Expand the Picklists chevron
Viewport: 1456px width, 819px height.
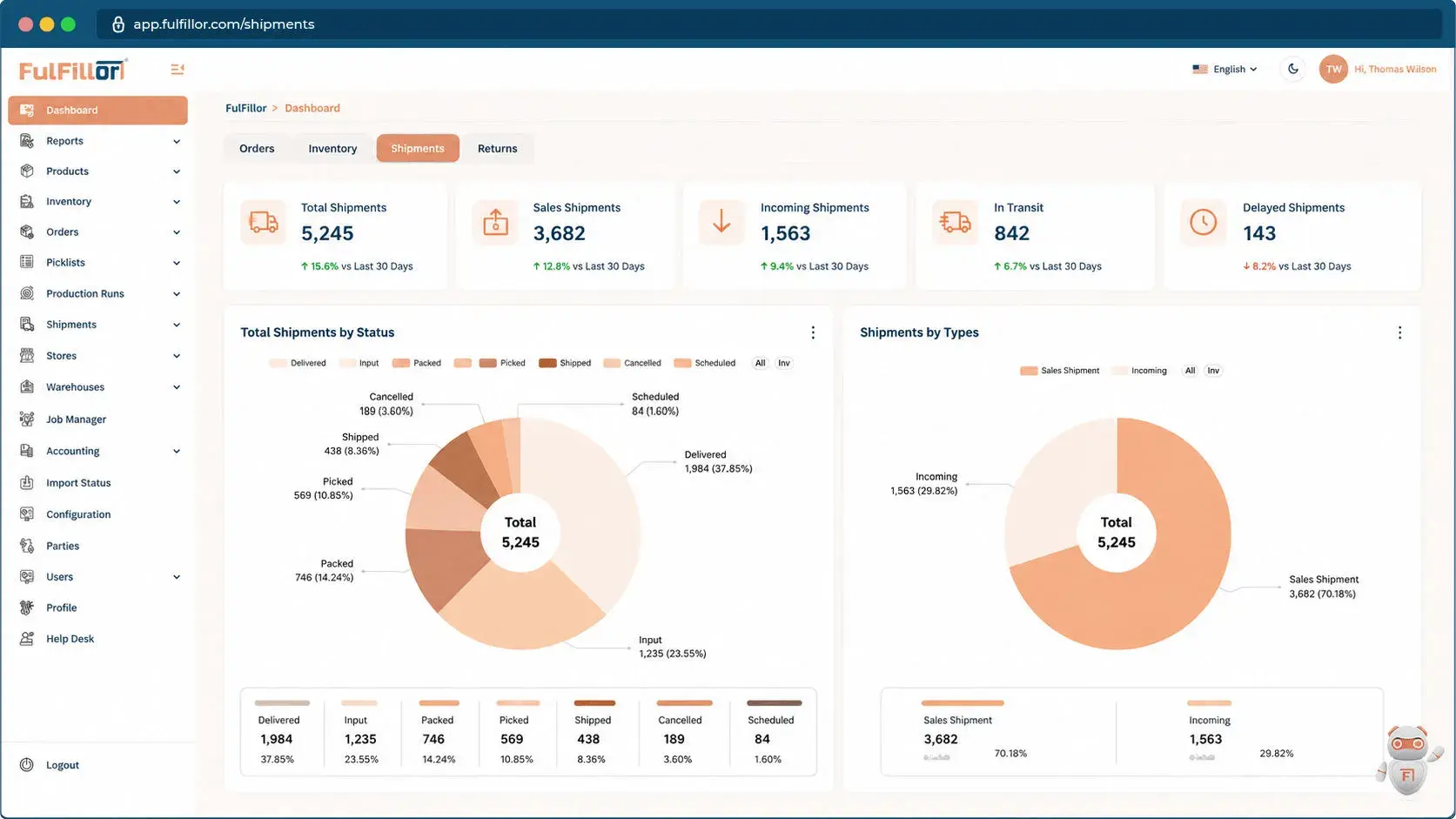tap(177, 263)
